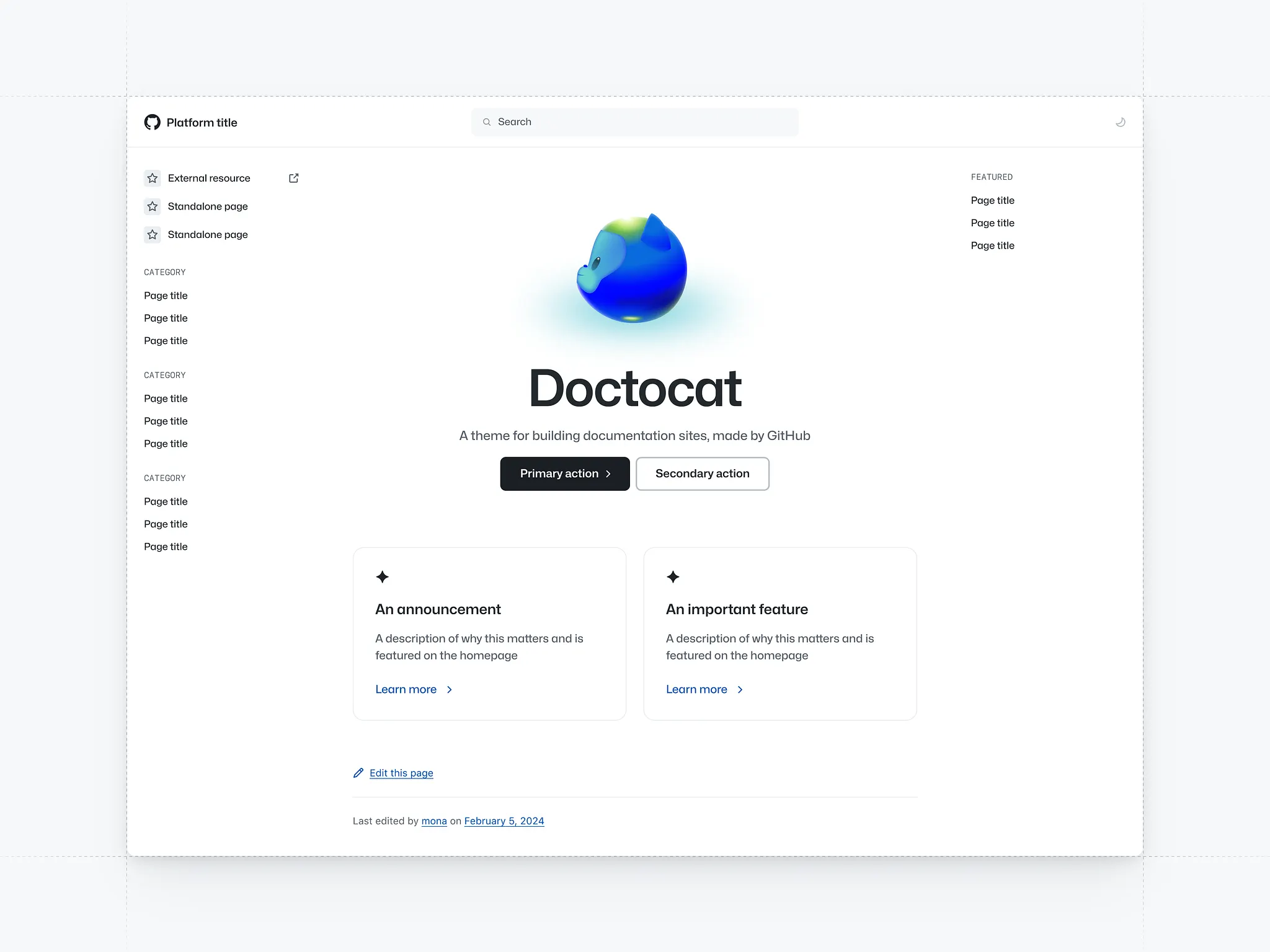Expand the first CATEGORY section in the sidebar

pos(165,272)
